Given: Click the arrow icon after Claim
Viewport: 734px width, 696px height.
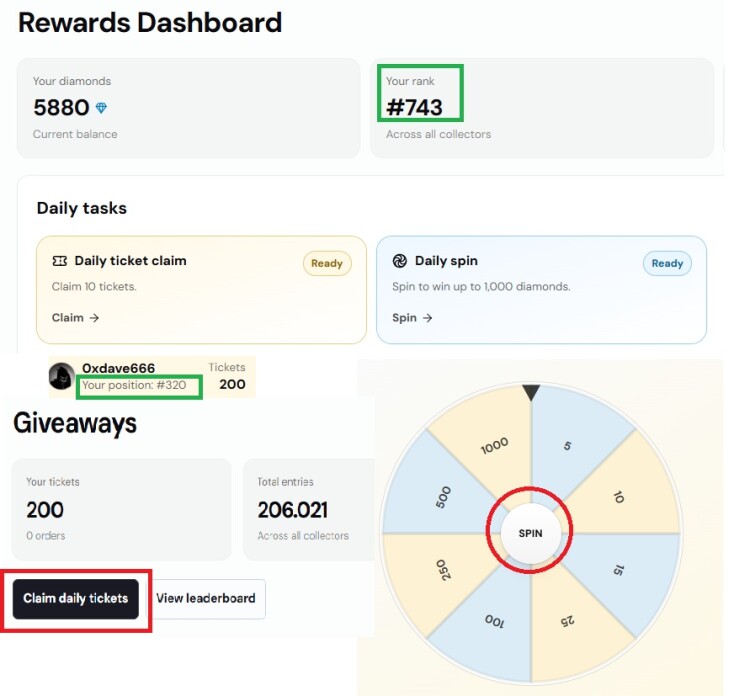Looking at the screenshot, I should coord(95,318).
